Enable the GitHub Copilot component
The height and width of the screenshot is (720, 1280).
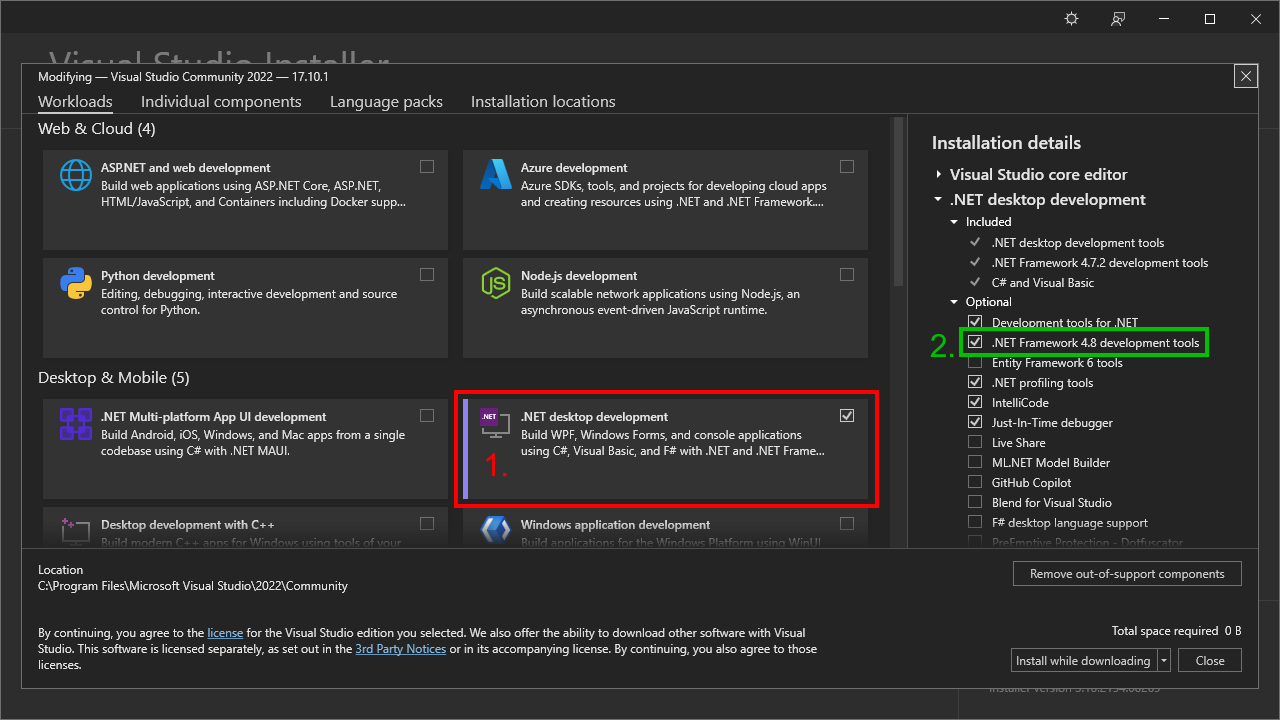click(x=974, y=482)
